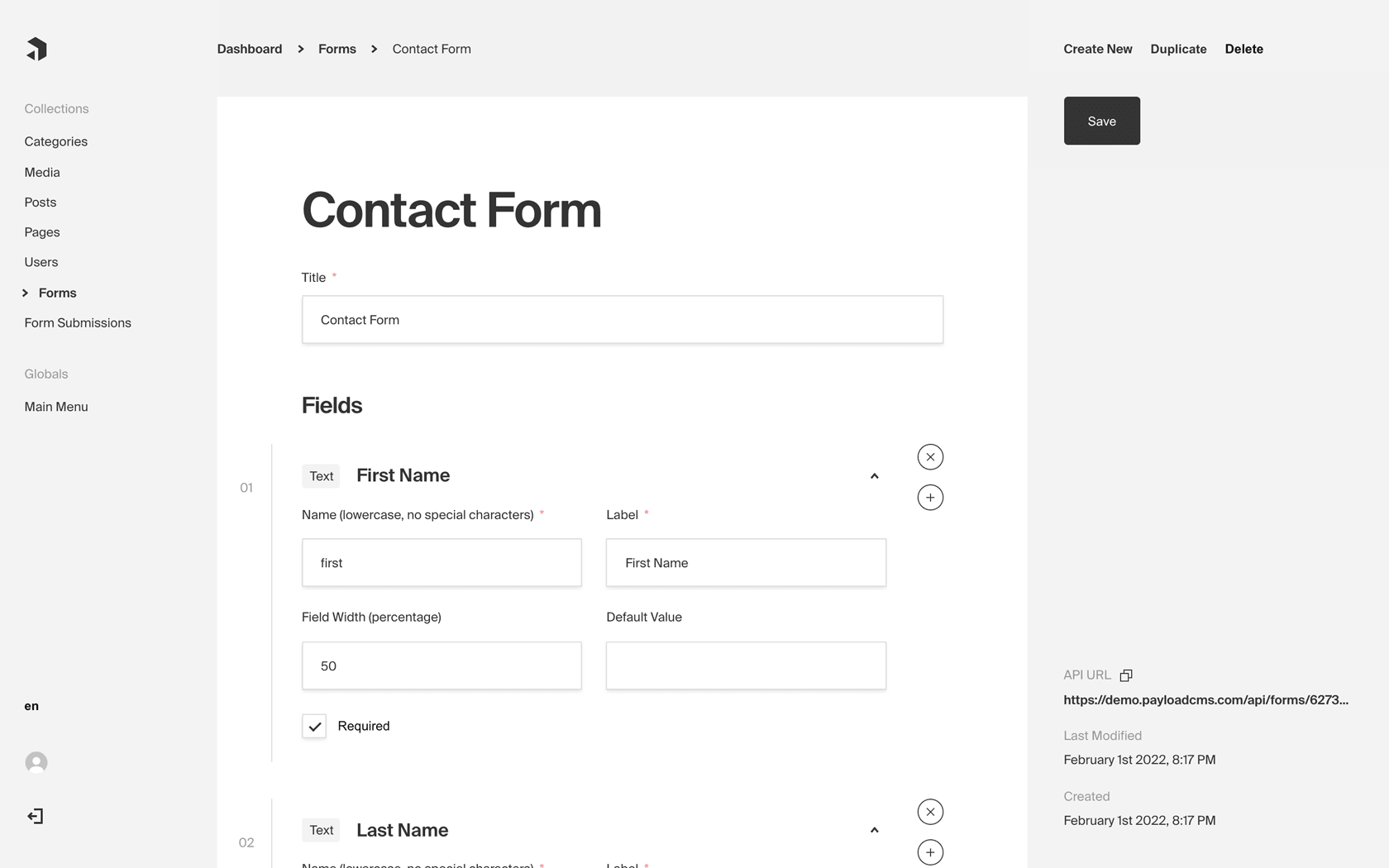Remove the Last Name field with the X icon
Image resolution: width=1389 pixels, height=868 pixels.
pos(929,812)
